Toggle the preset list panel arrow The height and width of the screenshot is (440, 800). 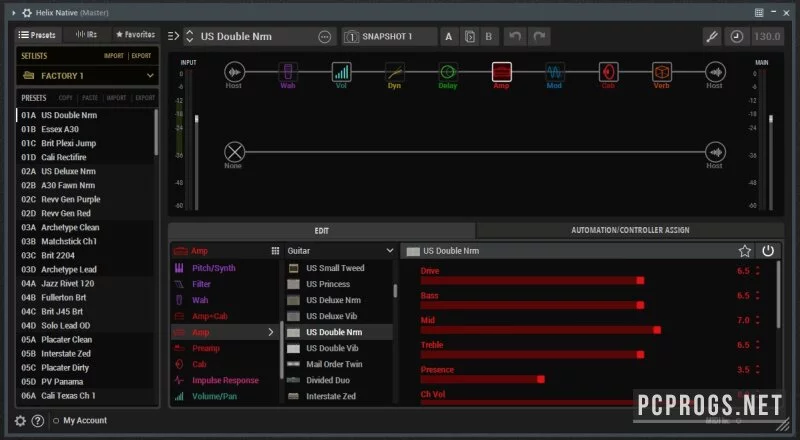point(173,36)
